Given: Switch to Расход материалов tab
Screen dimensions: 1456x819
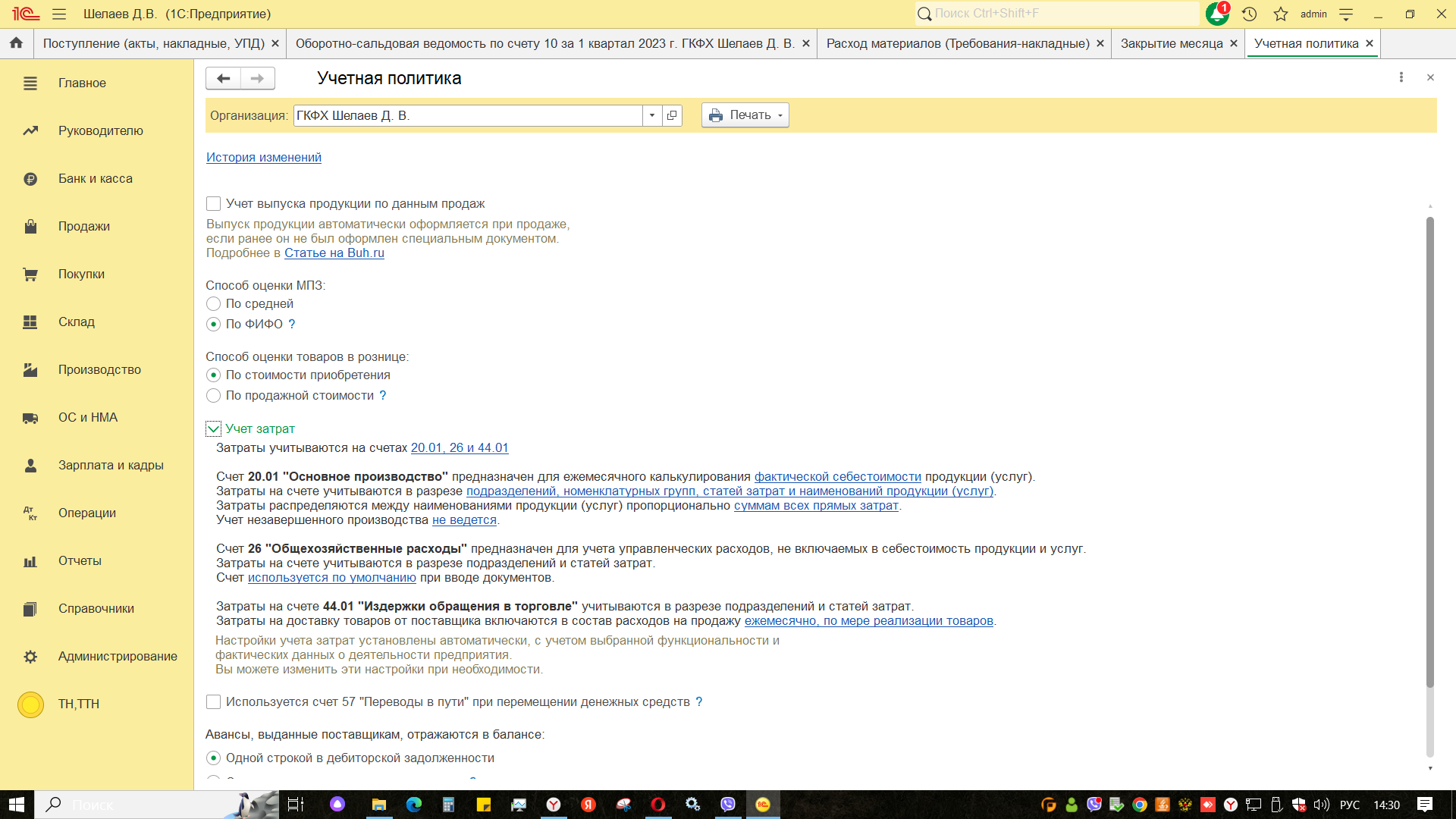Looking at the screenshot, I should 957,43.
